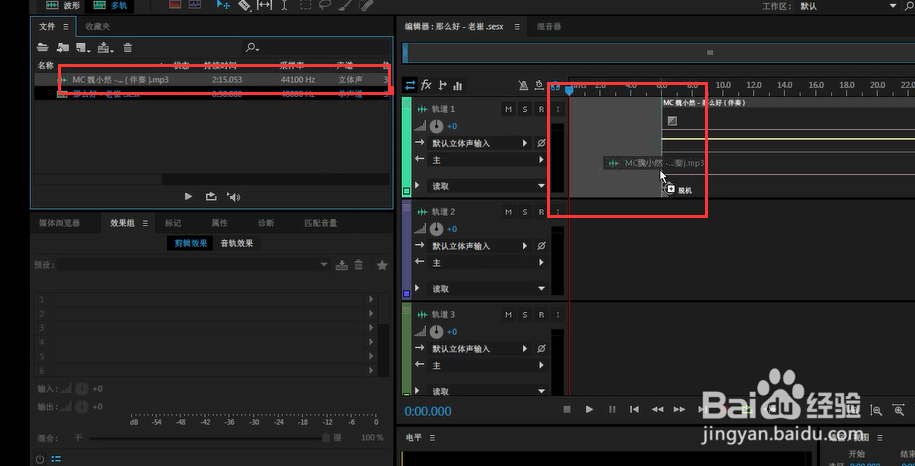Viewport: 915px width, 466px height.
Task: Open the Insert into Multitrack dropdown
Action: pyautogui.click(x=105, y=48)
